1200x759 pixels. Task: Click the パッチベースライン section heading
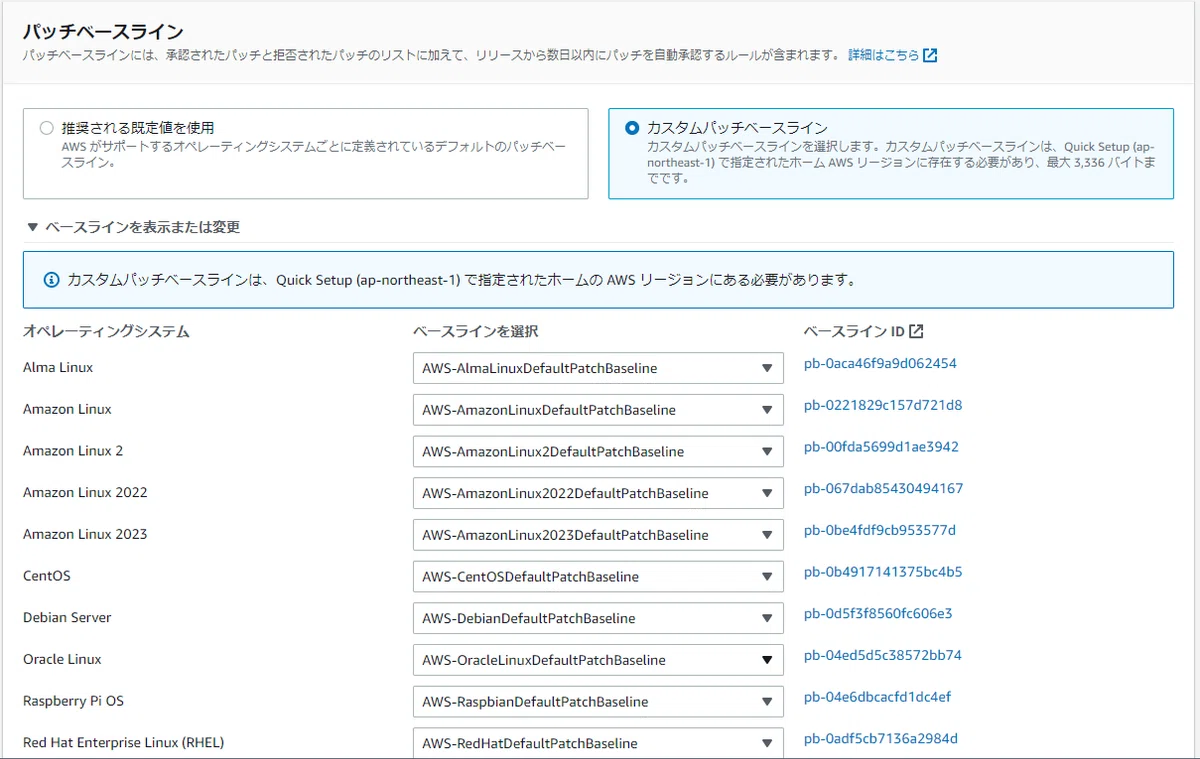[103, 32]
